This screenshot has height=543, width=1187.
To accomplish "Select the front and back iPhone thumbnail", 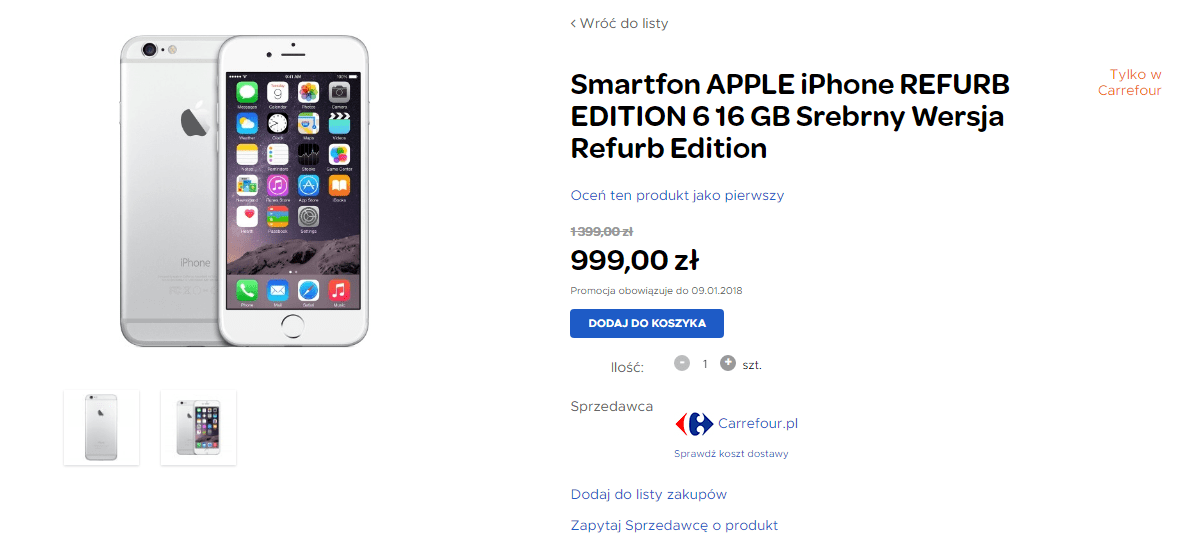I will coord(198,427).
